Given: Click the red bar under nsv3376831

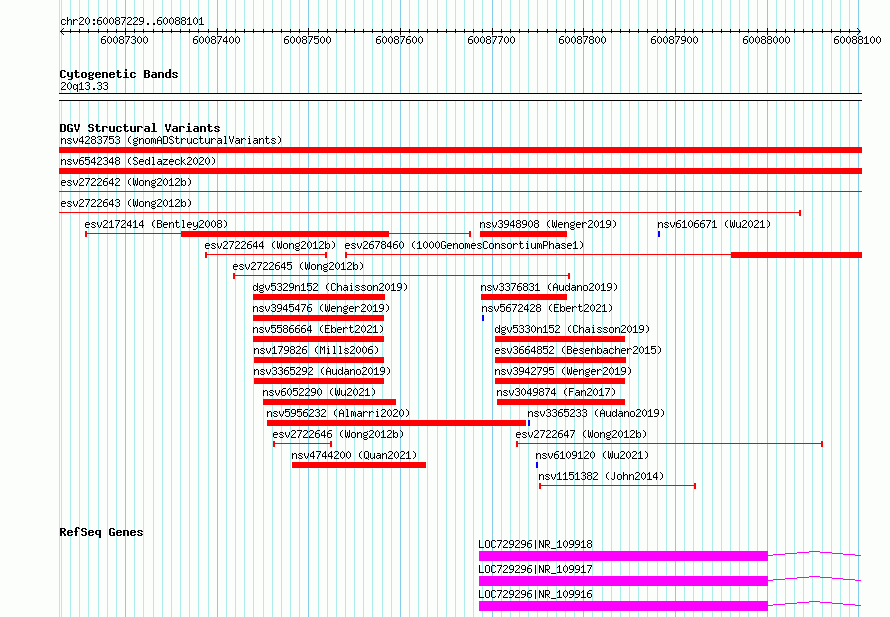Looking at the screenshot, I should 524,297.
